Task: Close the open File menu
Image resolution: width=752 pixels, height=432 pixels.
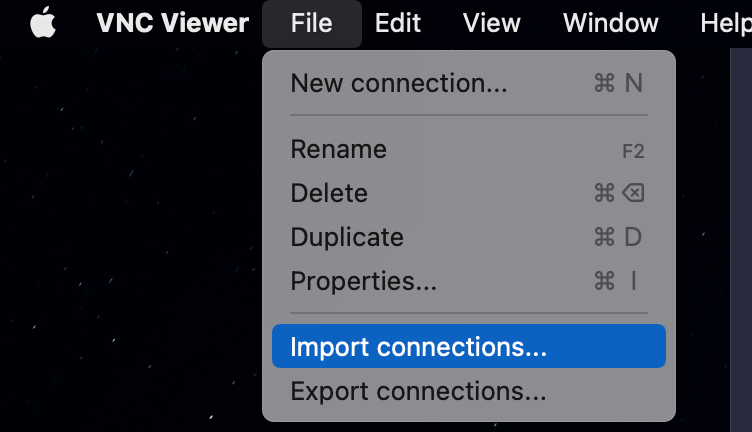Action: coord(311,23)
